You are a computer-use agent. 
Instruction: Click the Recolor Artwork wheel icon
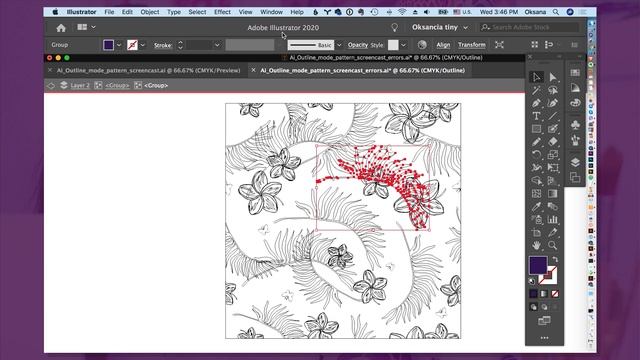pyautogui.click(x=422, y=44)
